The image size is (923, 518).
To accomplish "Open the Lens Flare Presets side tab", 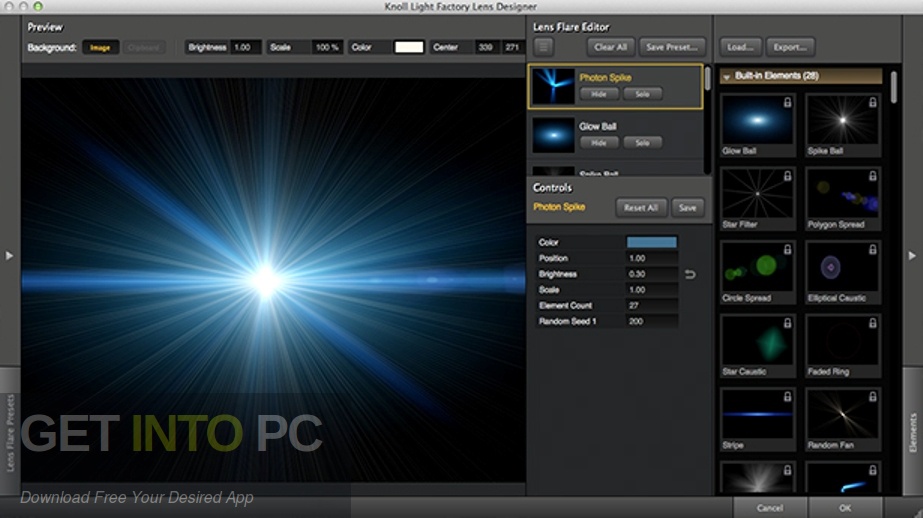I will 10,433.
